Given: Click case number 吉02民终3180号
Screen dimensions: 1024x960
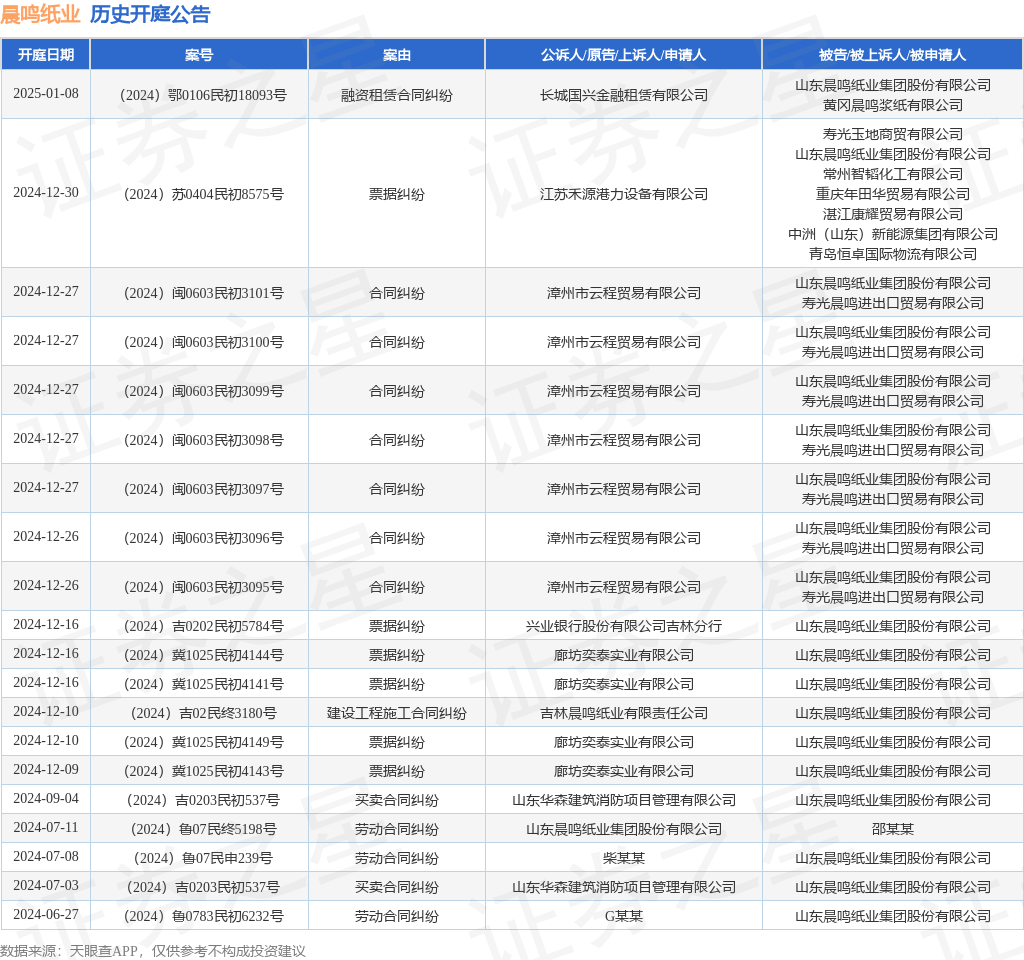Looking at the screenshot, I should point(203,713).
